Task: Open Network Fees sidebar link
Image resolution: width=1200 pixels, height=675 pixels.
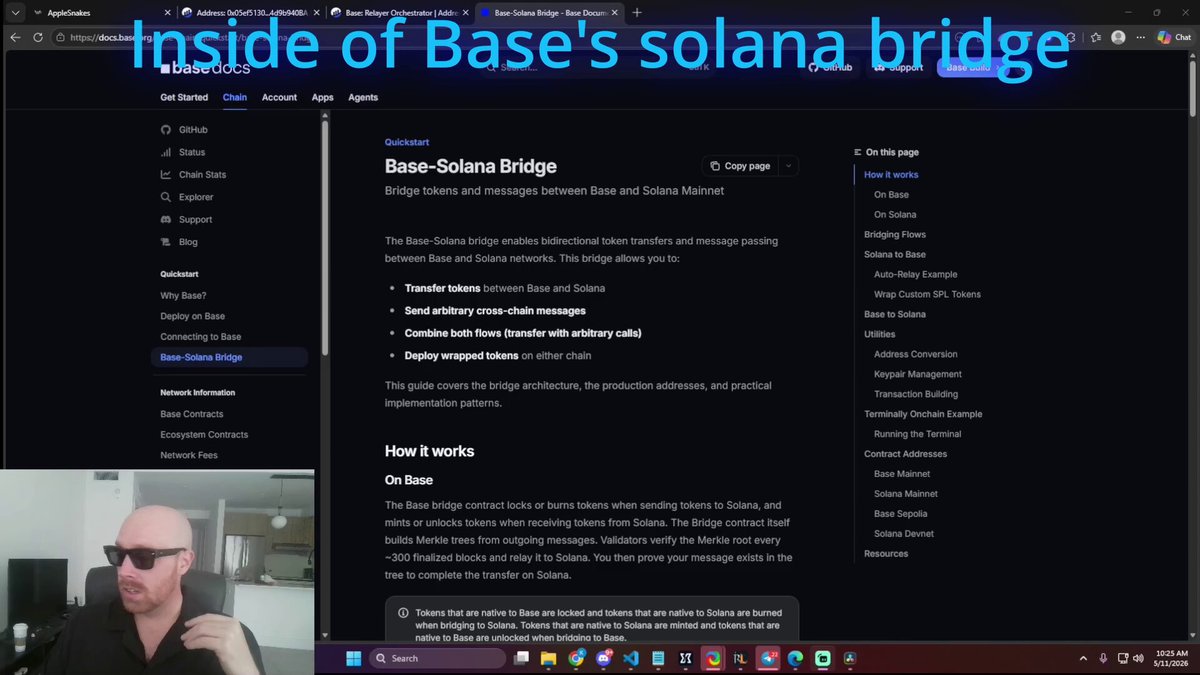Action: pyautogui.click(x=188, y=455)
